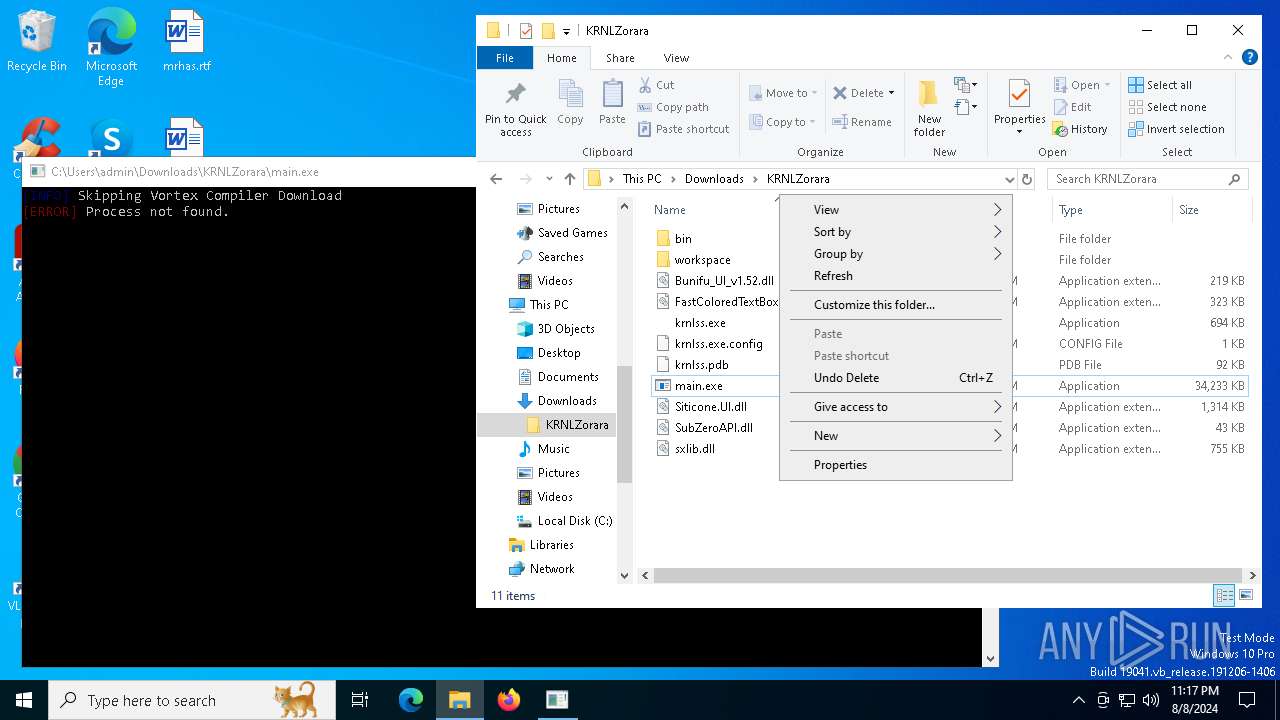The width and height of the screenshot is (1280, 720).
Task: Click Paste shortcut in ribbon Clipboard group
Action: click(x=683, y=129)
